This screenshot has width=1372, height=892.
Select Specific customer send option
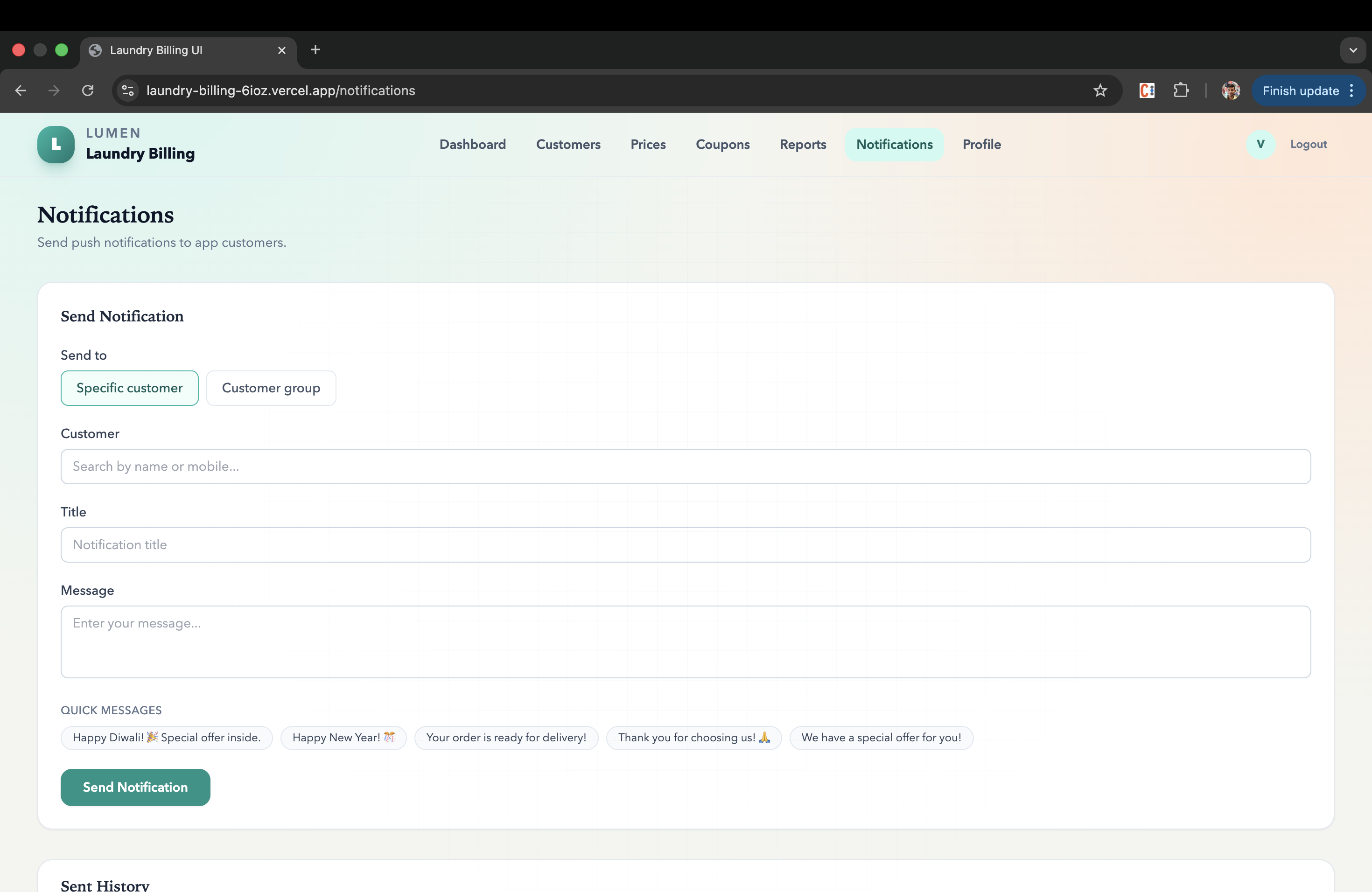(x=129, y=388)
